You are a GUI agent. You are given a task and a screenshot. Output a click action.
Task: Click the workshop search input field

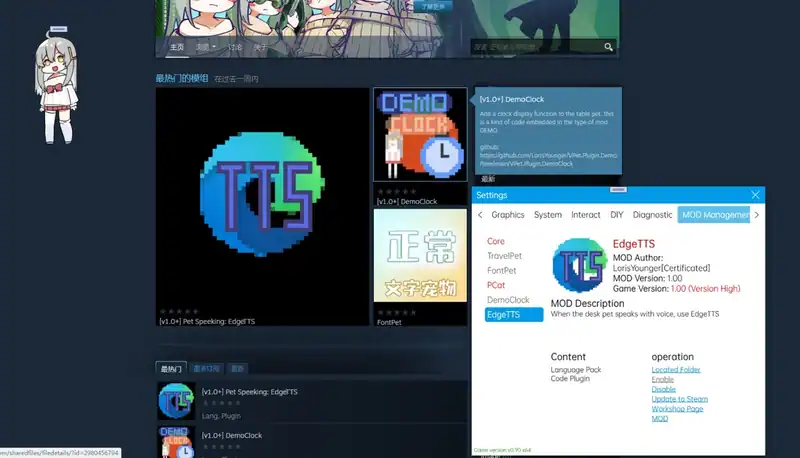point(536,47)
